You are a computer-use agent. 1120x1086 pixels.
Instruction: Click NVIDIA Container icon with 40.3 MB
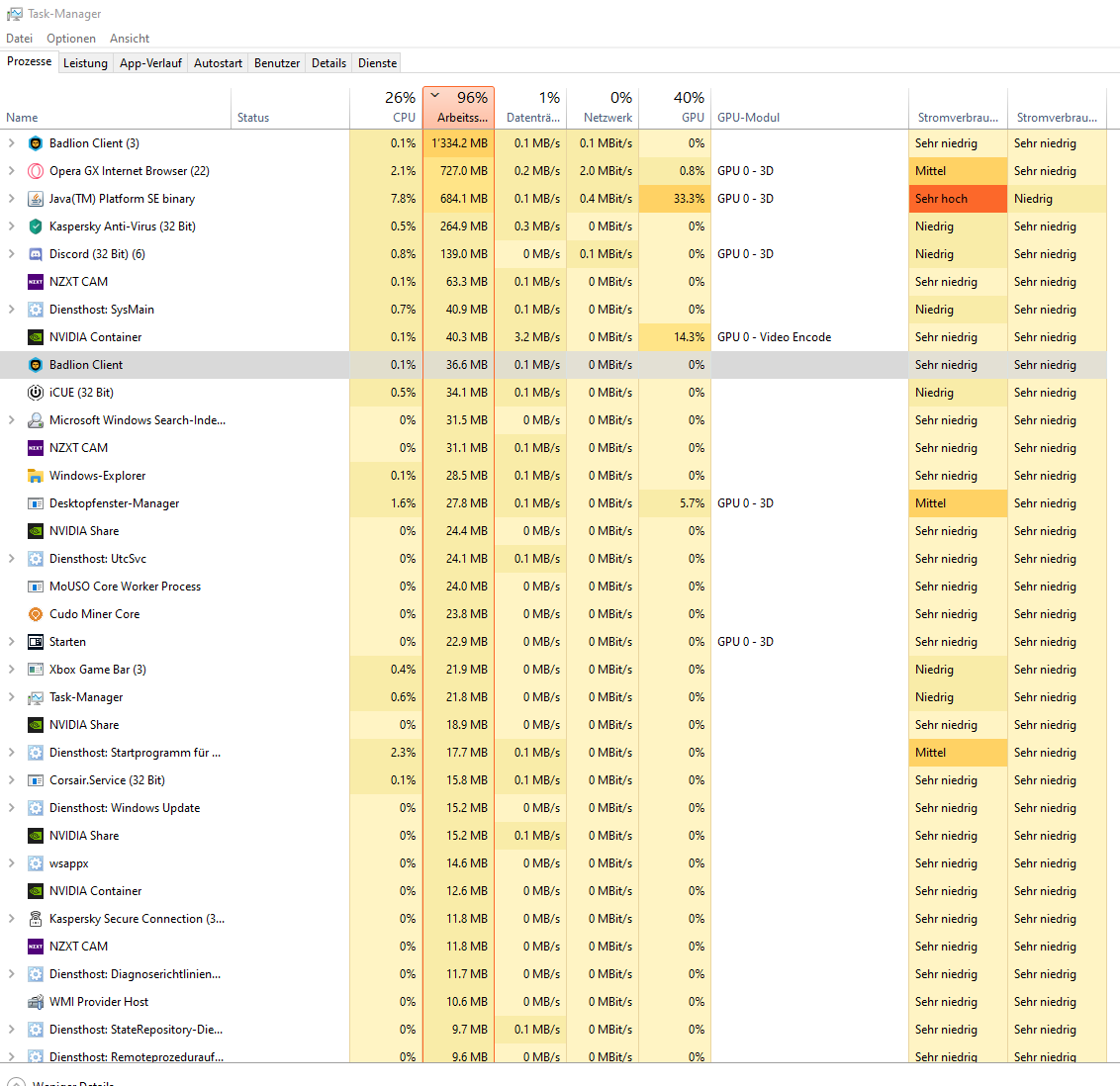point(35,337)
